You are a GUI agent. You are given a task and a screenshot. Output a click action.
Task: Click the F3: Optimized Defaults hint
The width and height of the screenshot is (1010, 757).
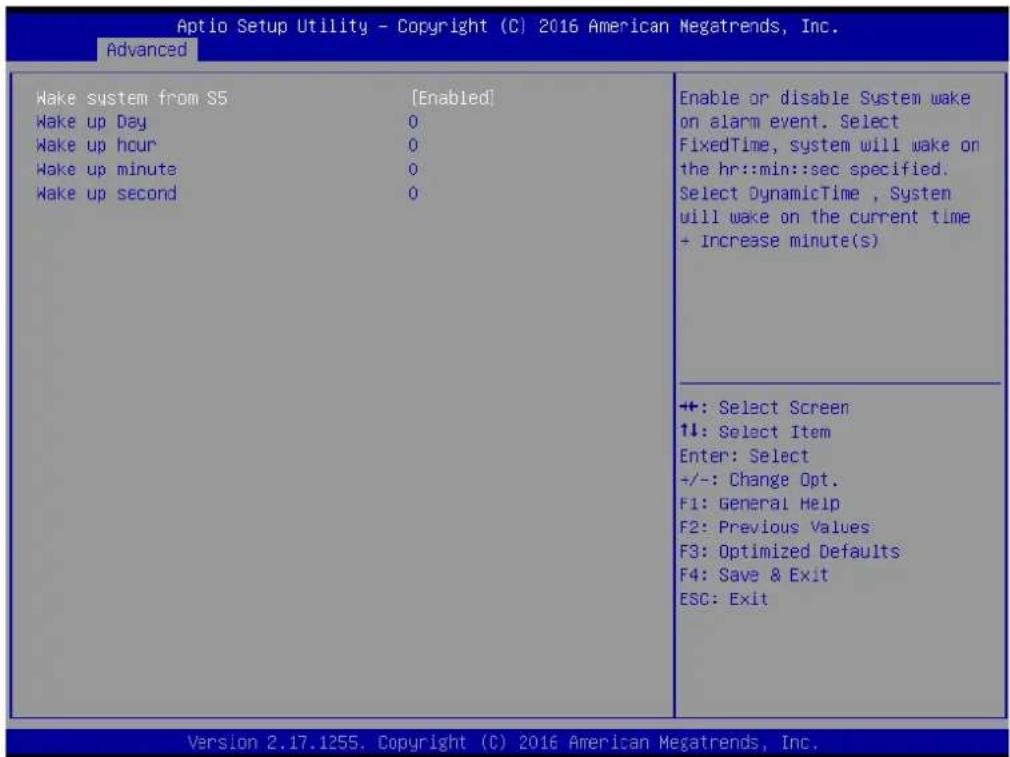coord(789,551)
